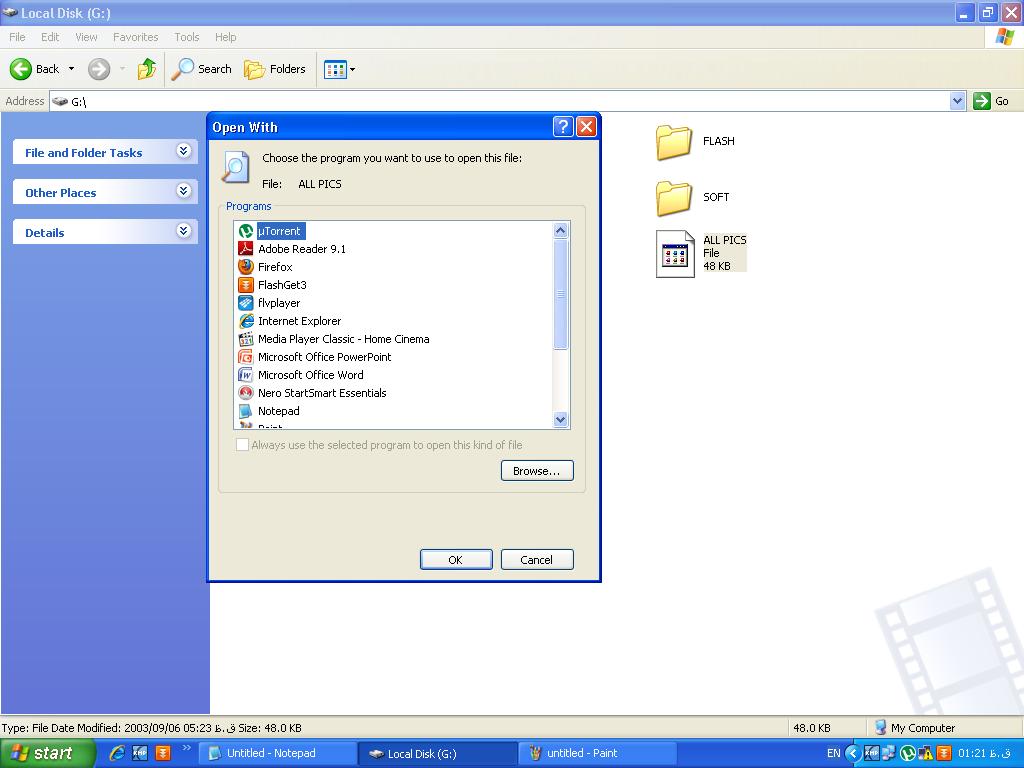Pick the Firefox icon in Programs list
This screenshot has height=768, width=1024.
[246, 267]
